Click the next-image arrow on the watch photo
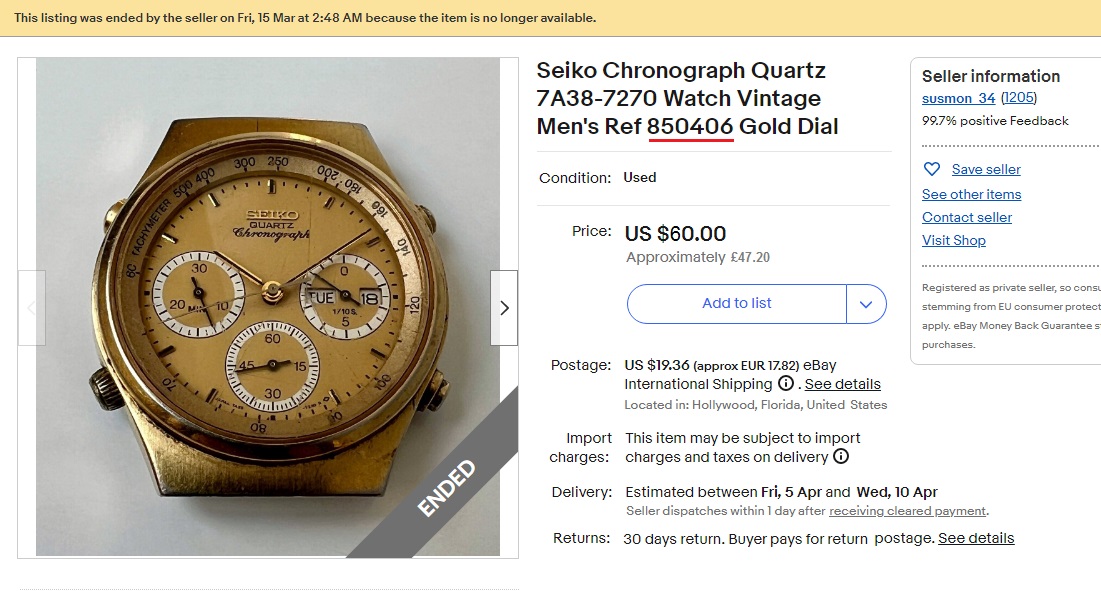The image size is (1101, 591). [504, 308]
